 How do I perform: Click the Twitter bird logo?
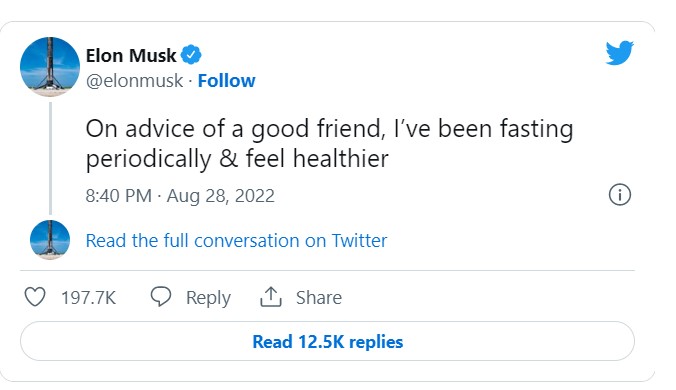point(620,53)
